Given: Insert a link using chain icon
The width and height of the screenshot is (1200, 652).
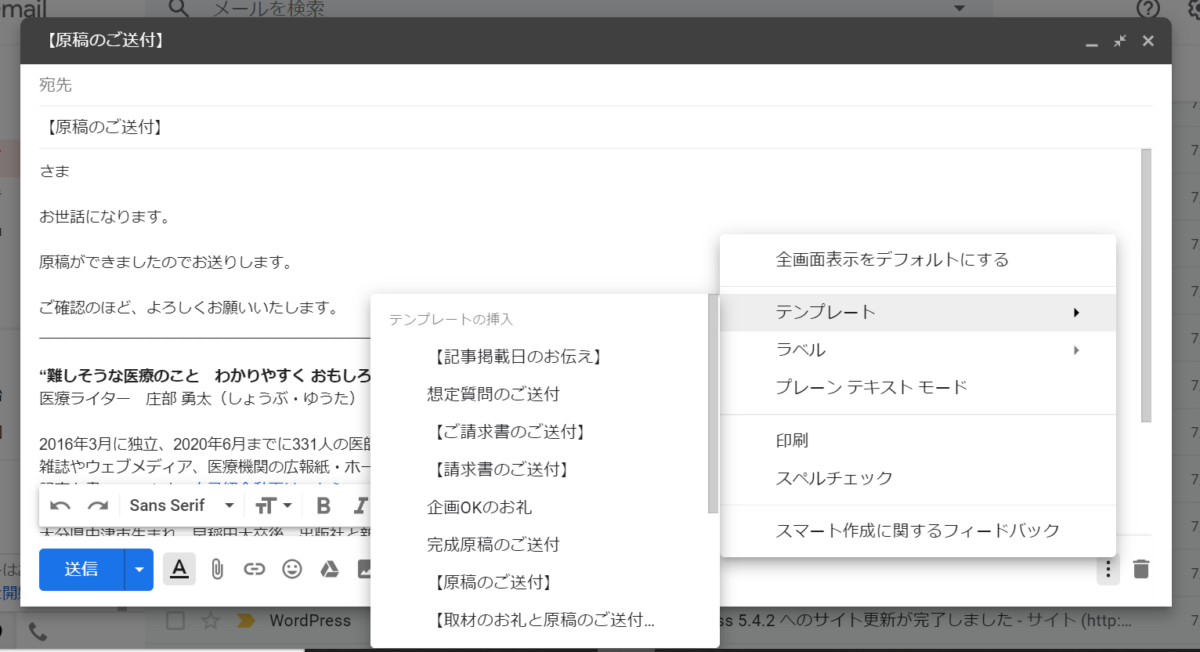Looking at the screenshot, I should [x=254, y=569].
